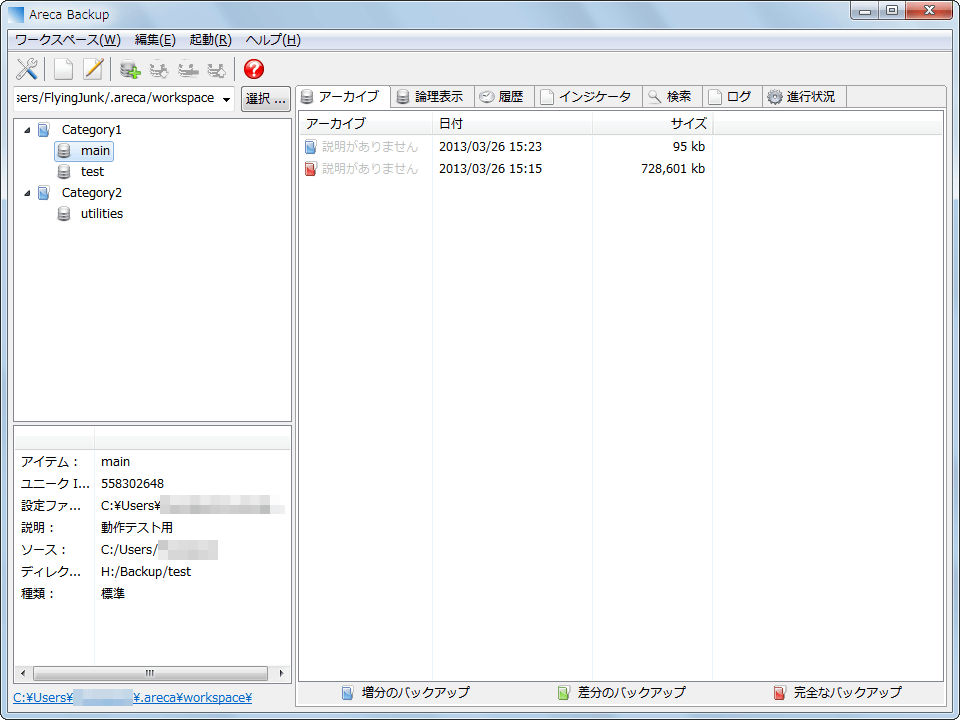Click the Category2 blue book icon

pos(43,193)
